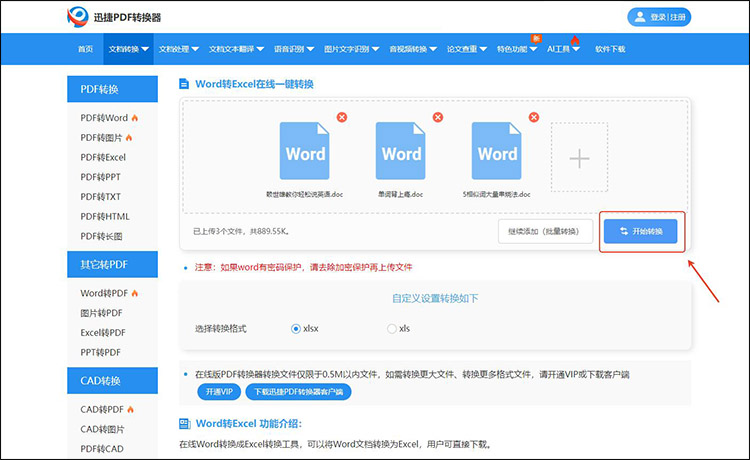This screenshot has height=460, width=750.
Task: Open PDF转Word in sidebar
Action: pyautogui.click(x=104, y=118)
